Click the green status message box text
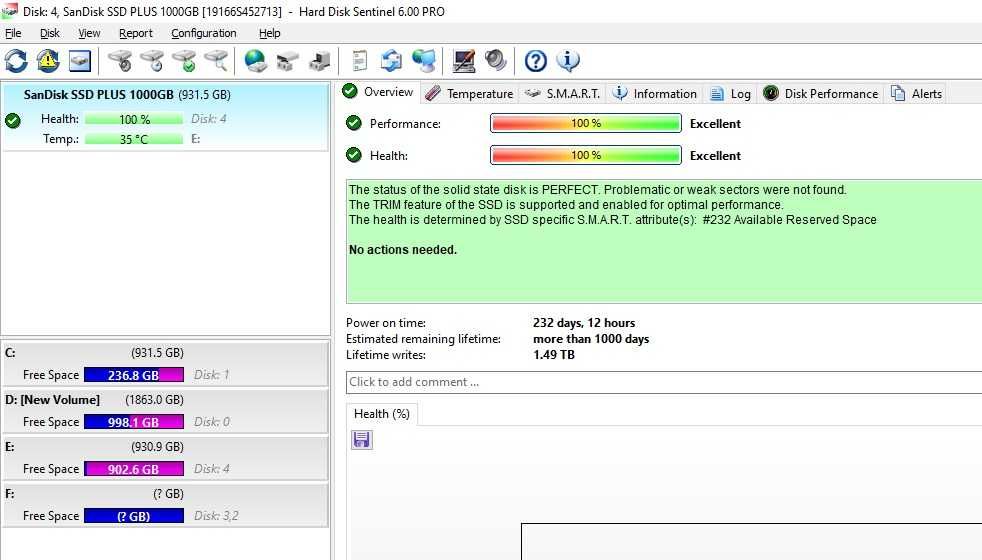This screenshot has width=982, height=560. [x=664, y=241]
